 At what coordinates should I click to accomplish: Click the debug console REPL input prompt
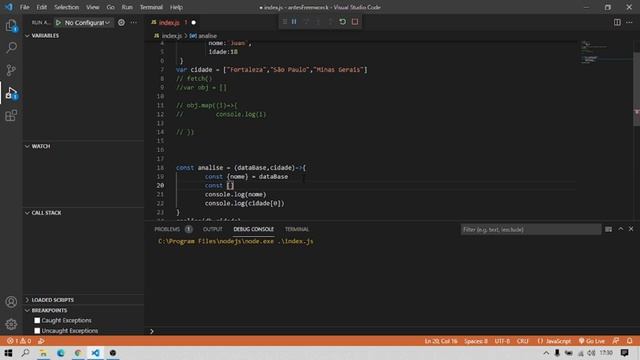[392, 331]
